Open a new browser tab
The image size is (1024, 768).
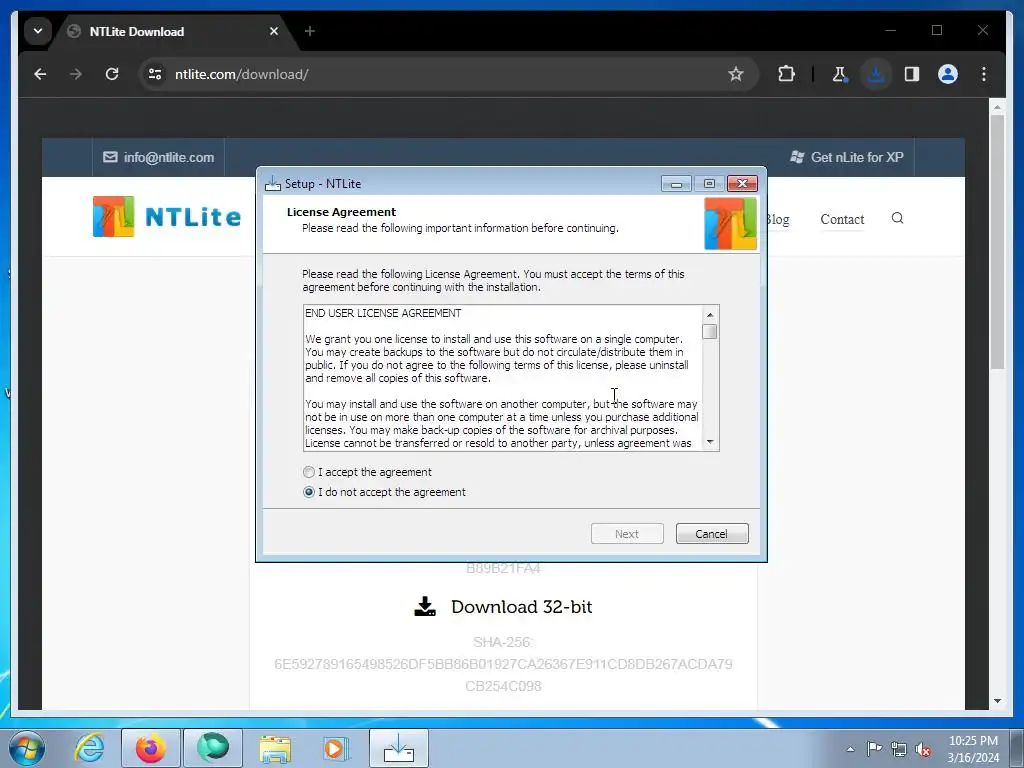click(x=310, y=31)
